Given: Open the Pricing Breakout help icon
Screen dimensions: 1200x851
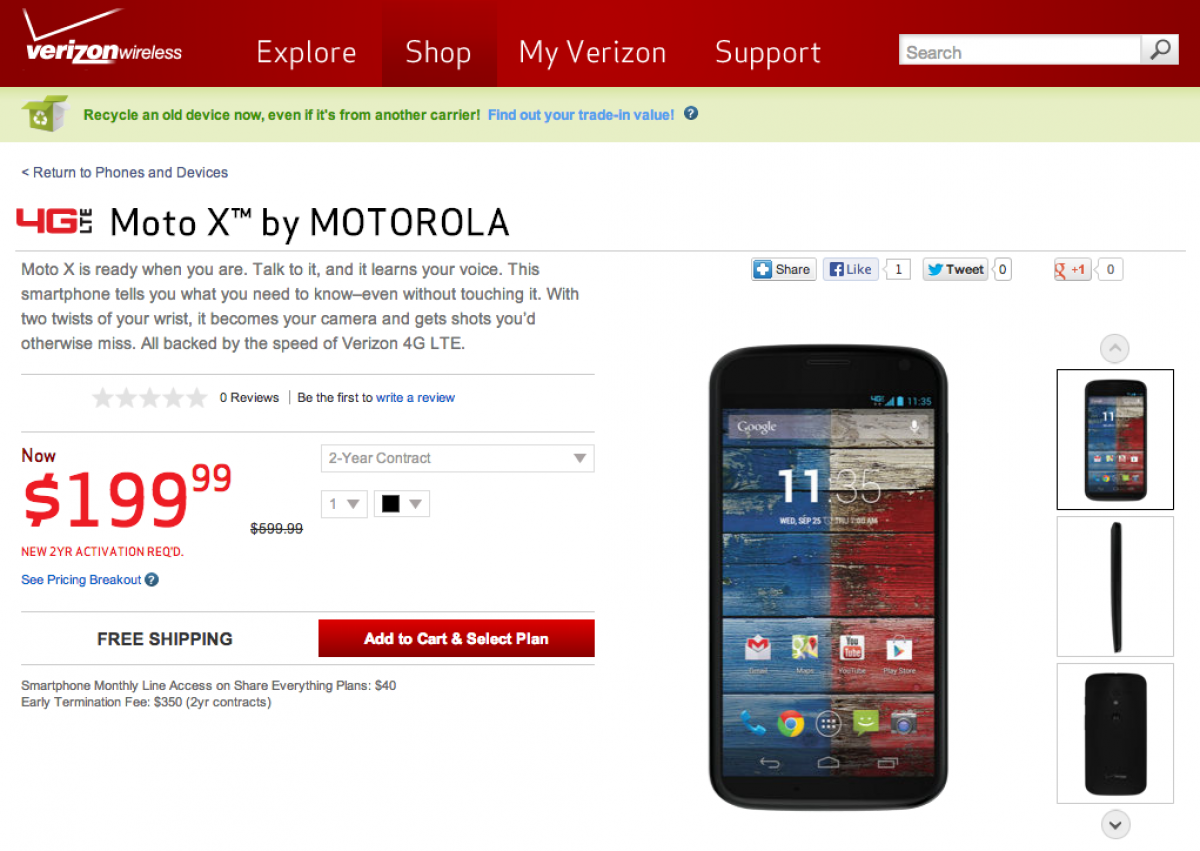Looking at the screenshot, I should tap(151, 580).
